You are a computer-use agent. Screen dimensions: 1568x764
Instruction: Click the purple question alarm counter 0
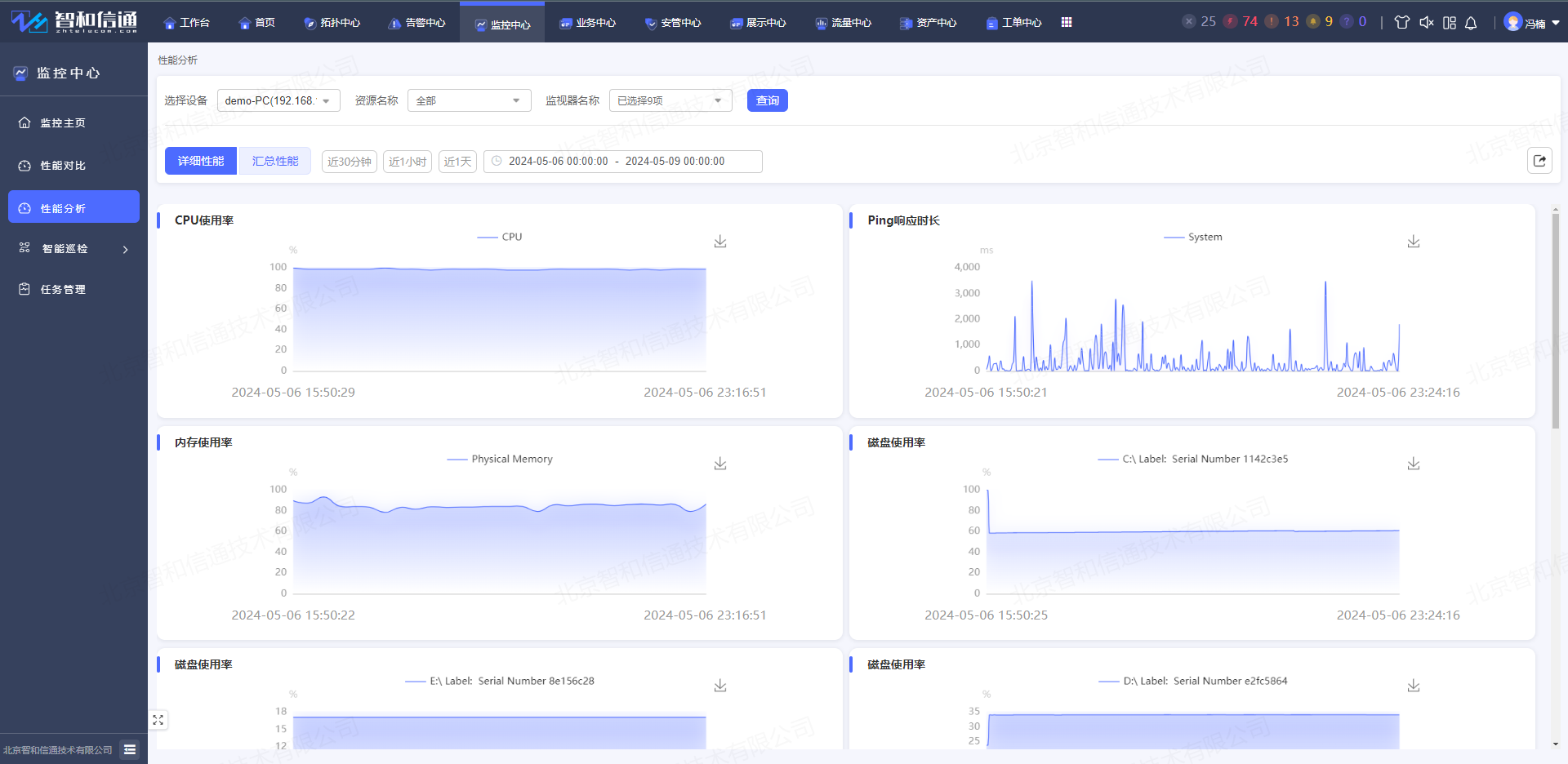click(1354, 22)
